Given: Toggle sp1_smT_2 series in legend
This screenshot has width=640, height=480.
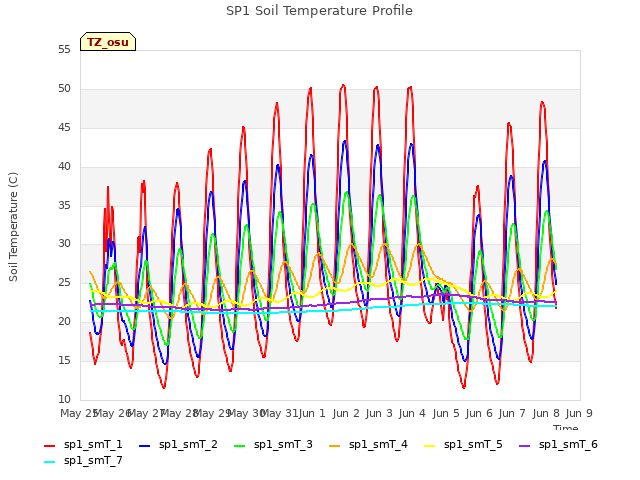Looking at the screenshot, I should (178, 445).
